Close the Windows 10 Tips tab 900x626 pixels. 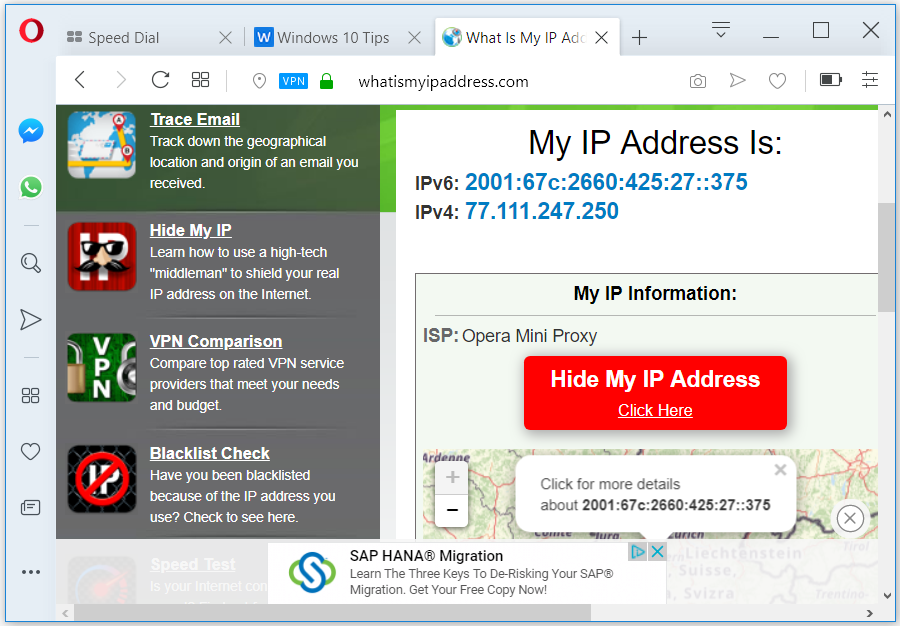coord(414,38)
